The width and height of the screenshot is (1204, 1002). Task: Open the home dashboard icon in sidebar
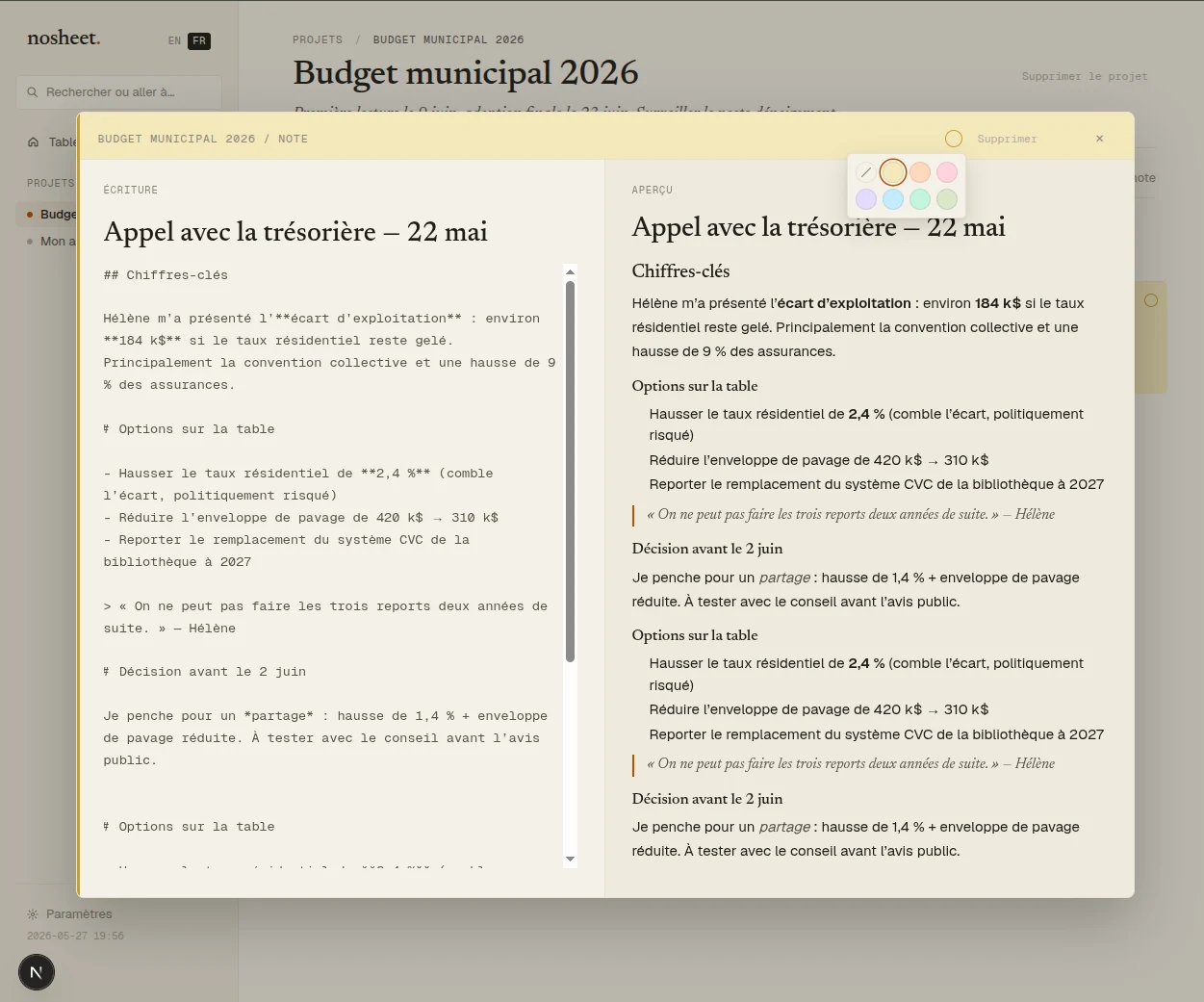coord(34,142)
